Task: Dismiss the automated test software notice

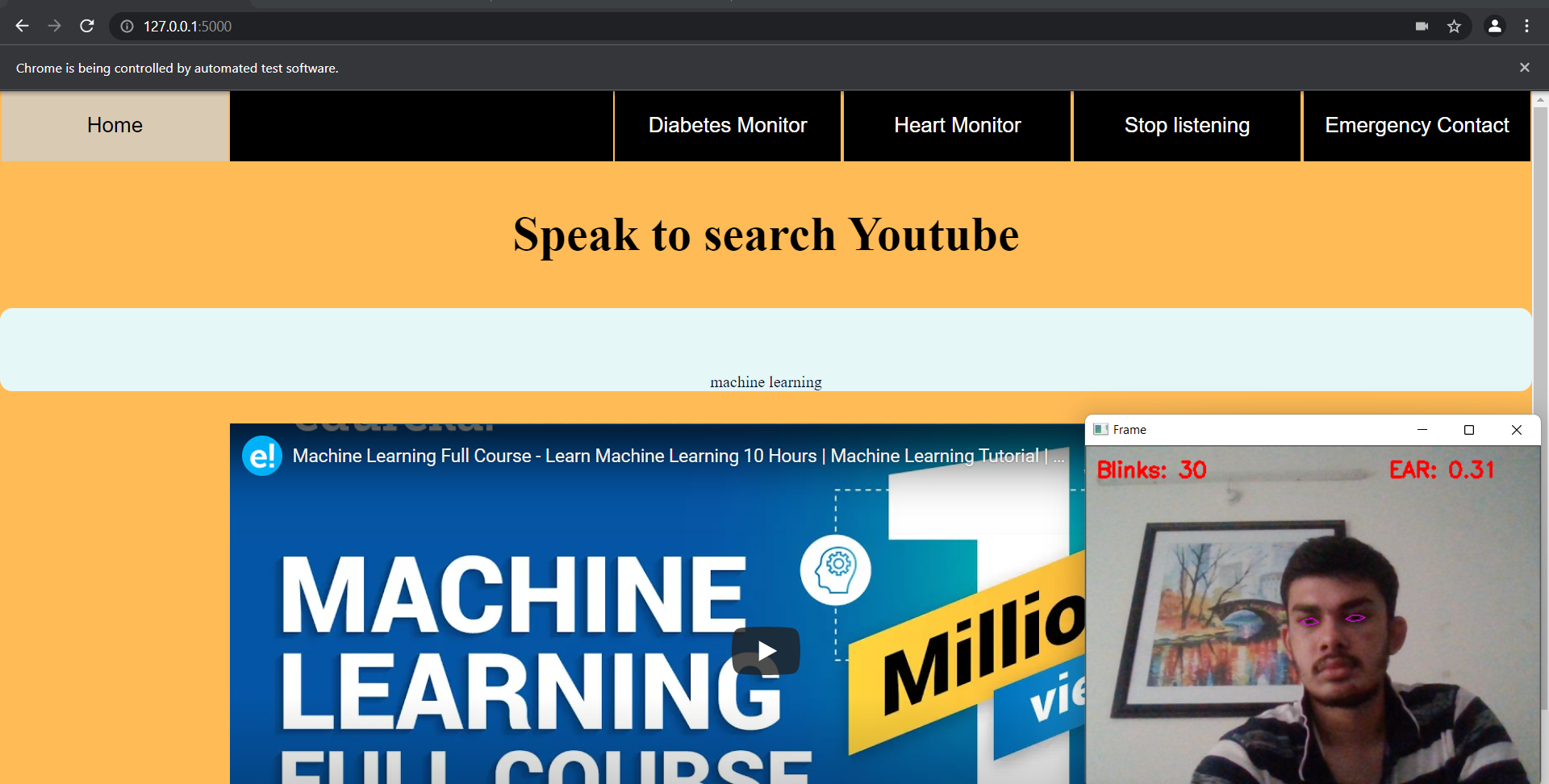Action: click(x=1525, y=68)
